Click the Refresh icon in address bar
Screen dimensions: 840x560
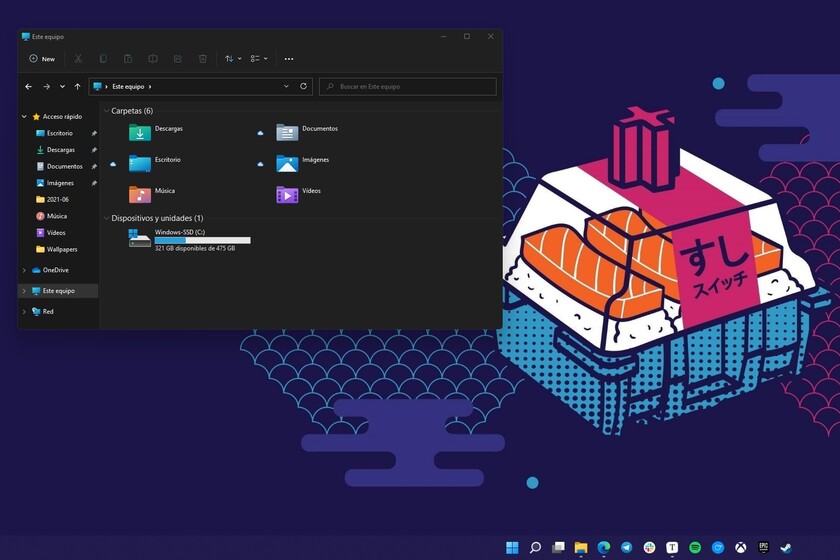(303, 87)
